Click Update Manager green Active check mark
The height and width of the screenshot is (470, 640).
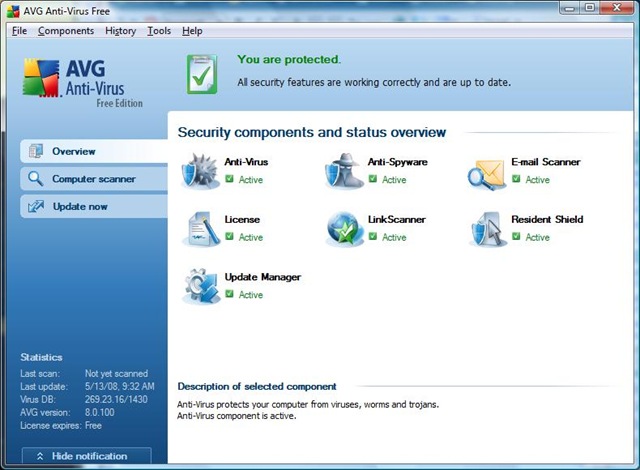[x=229, y=294]
